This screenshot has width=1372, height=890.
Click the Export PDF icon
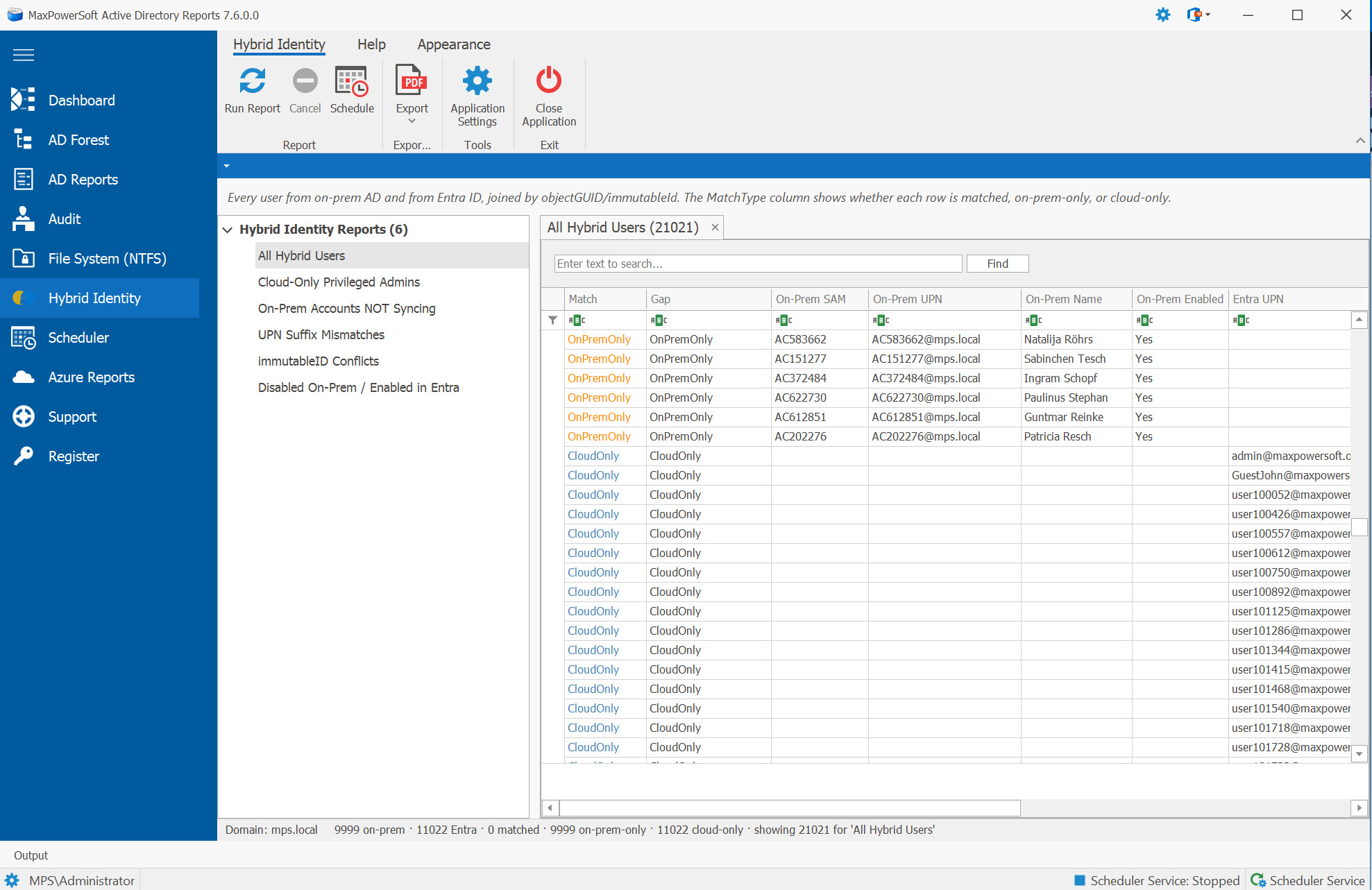(412, 80)
